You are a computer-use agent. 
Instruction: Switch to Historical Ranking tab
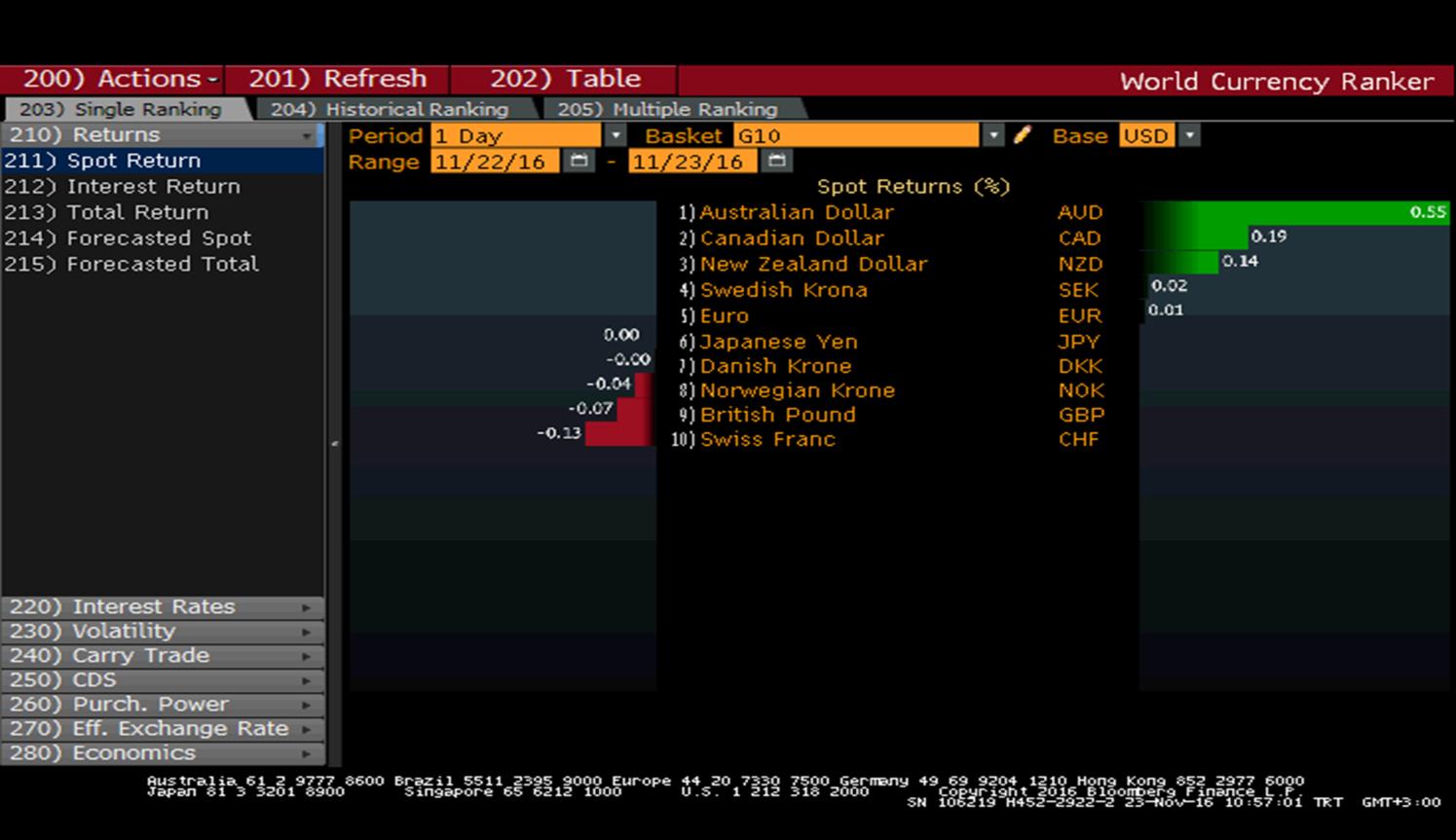click(390, 109)
